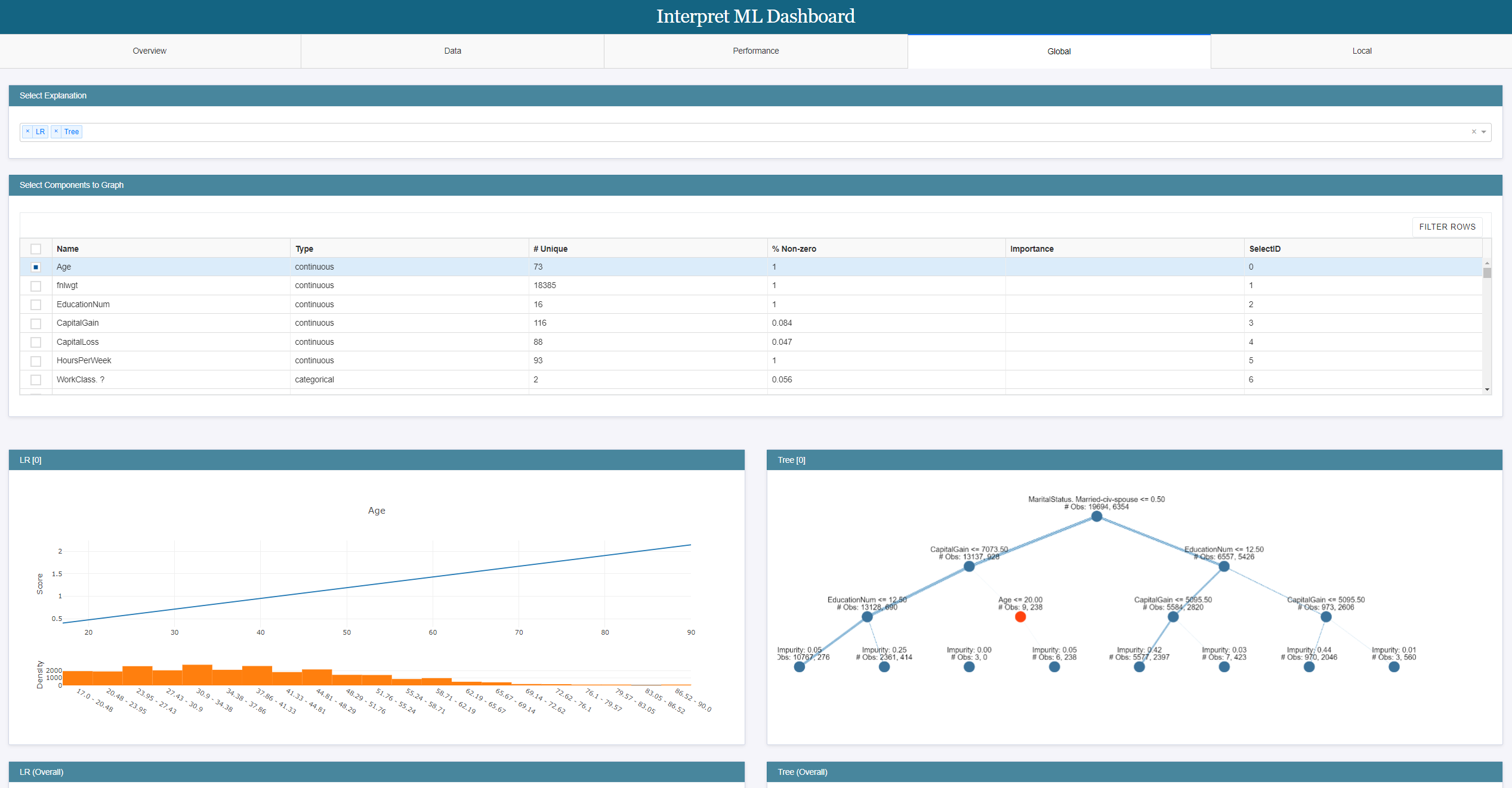The image size is (1512, 788).
Task: Expand the Select Explanation dropdown
Action: 1484,132
